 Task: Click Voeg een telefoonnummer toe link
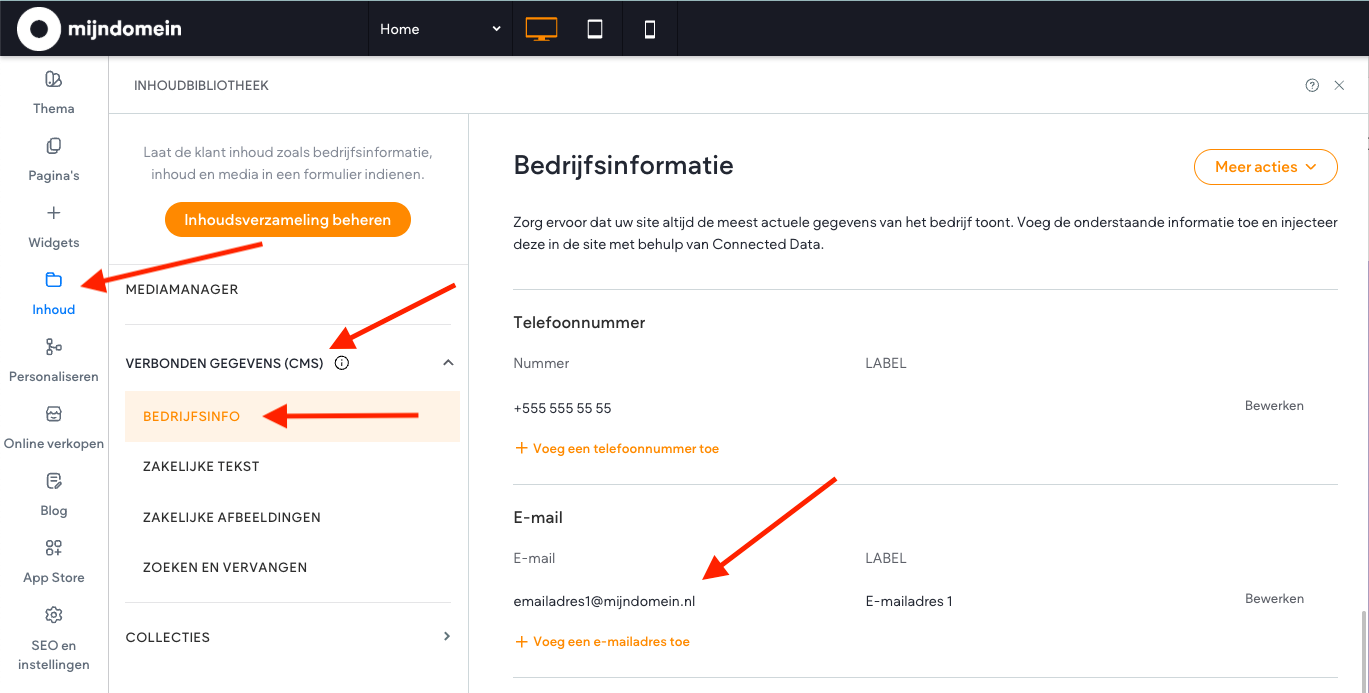pos(617,449)
